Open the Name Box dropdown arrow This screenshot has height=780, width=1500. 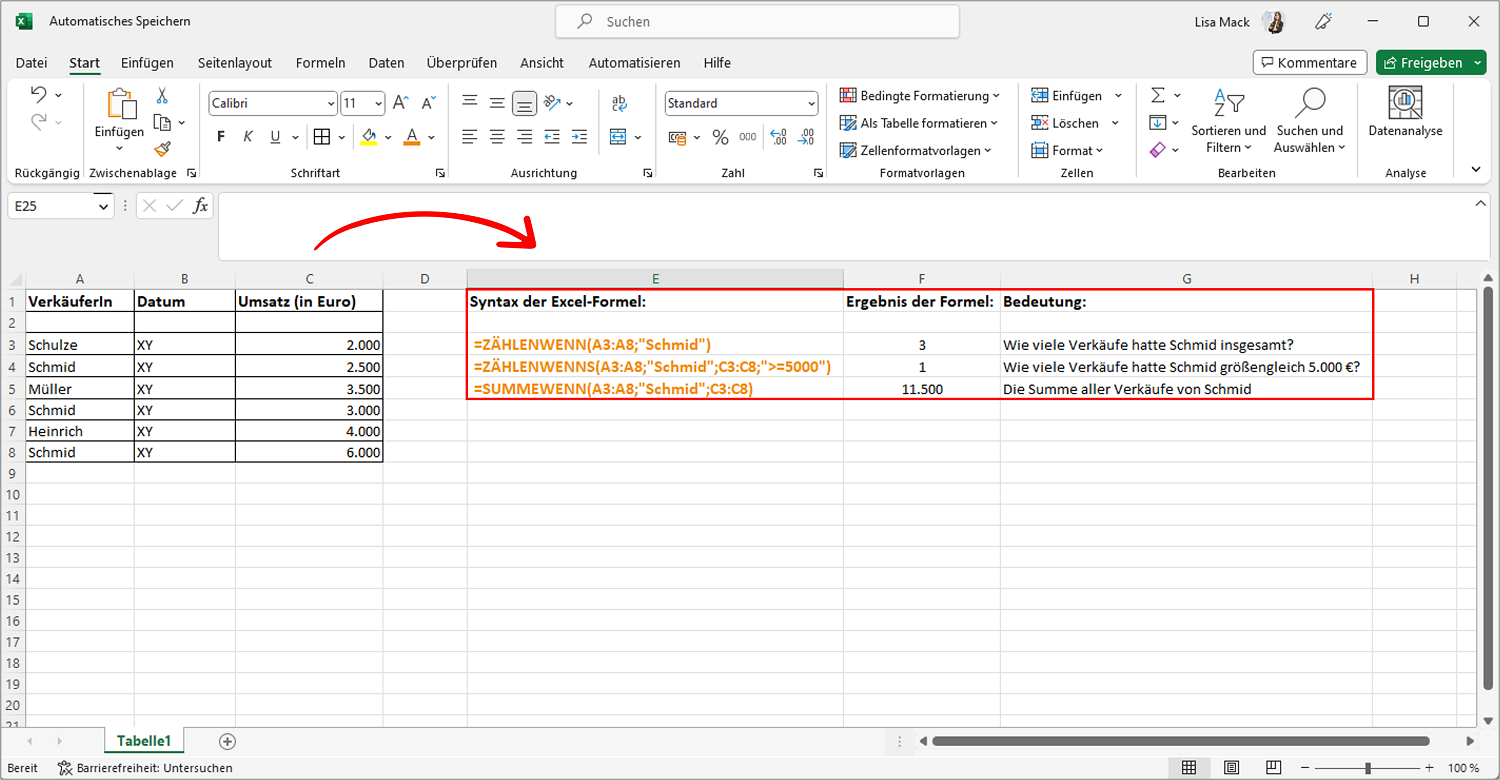103,206
